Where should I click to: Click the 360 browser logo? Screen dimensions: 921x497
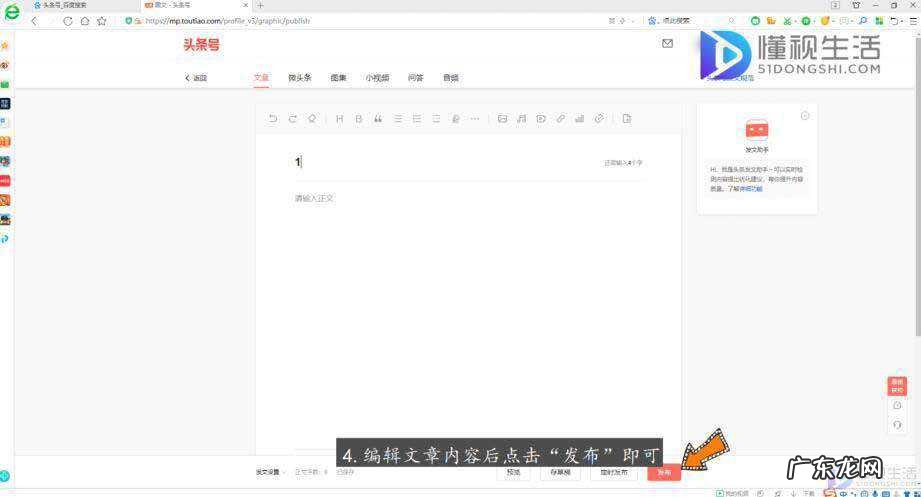pos(12,12)
